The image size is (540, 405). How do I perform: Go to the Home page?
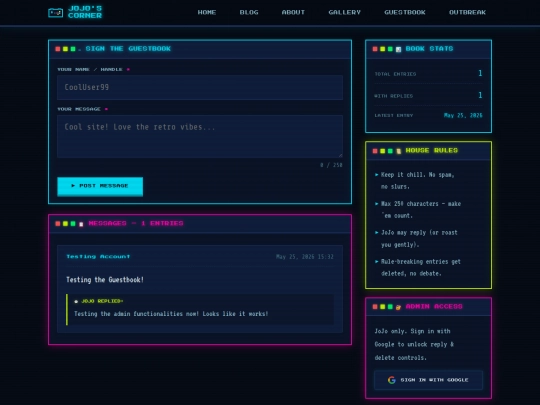(207, 12)
